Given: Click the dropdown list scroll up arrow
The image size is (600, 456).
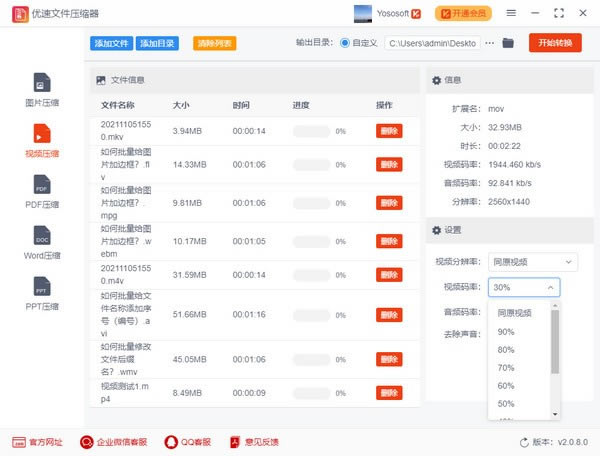Looking at the screenshot, I should point(555,306).
